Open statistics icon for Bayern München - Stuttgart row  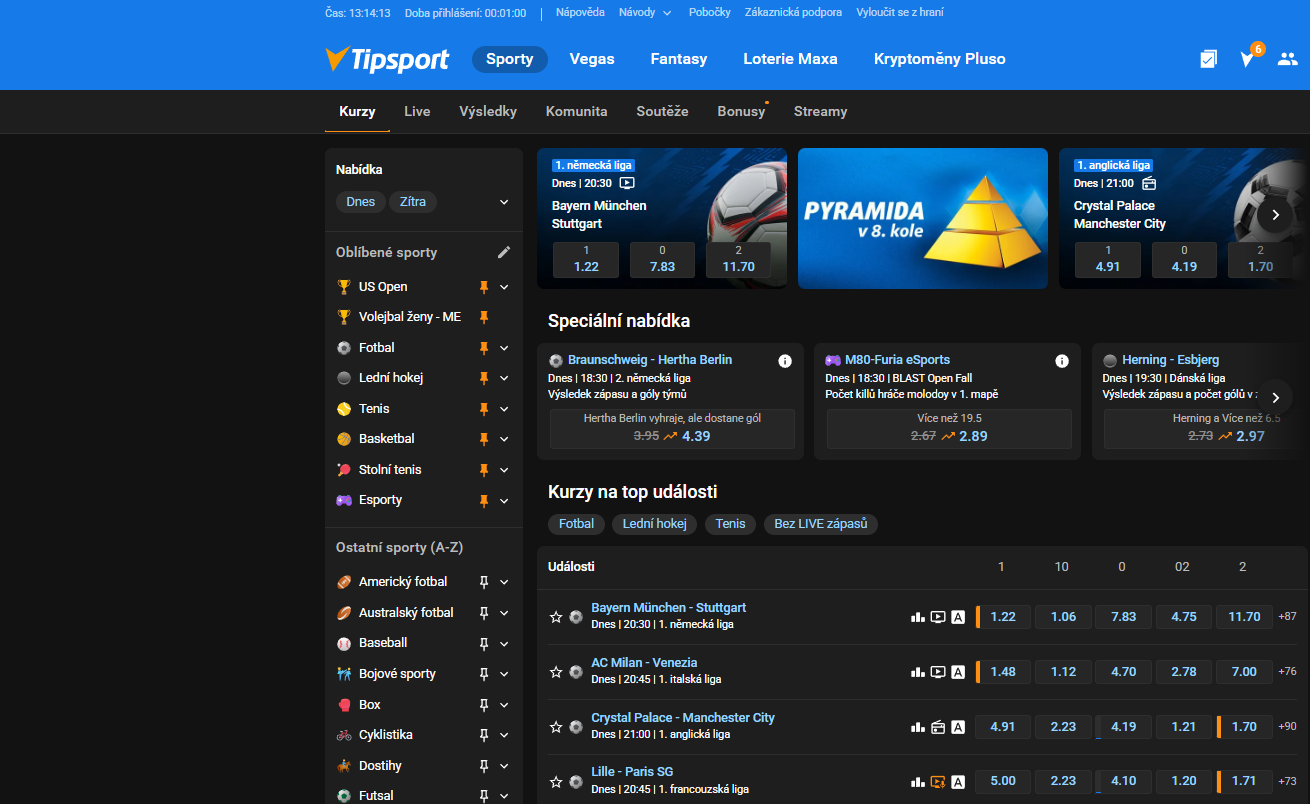coord(918,617)
